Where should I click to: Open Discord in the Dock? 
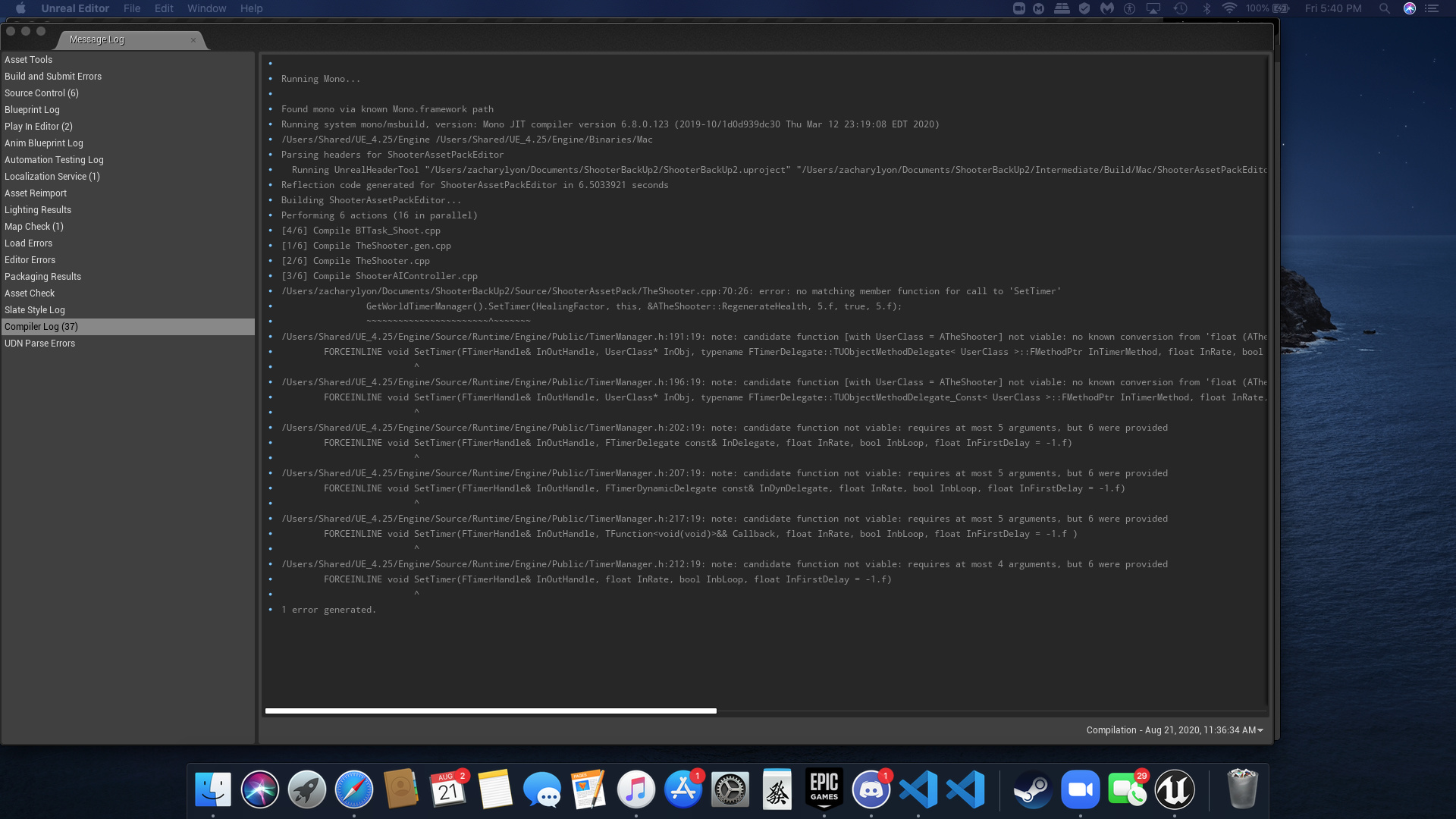(871, 789)
